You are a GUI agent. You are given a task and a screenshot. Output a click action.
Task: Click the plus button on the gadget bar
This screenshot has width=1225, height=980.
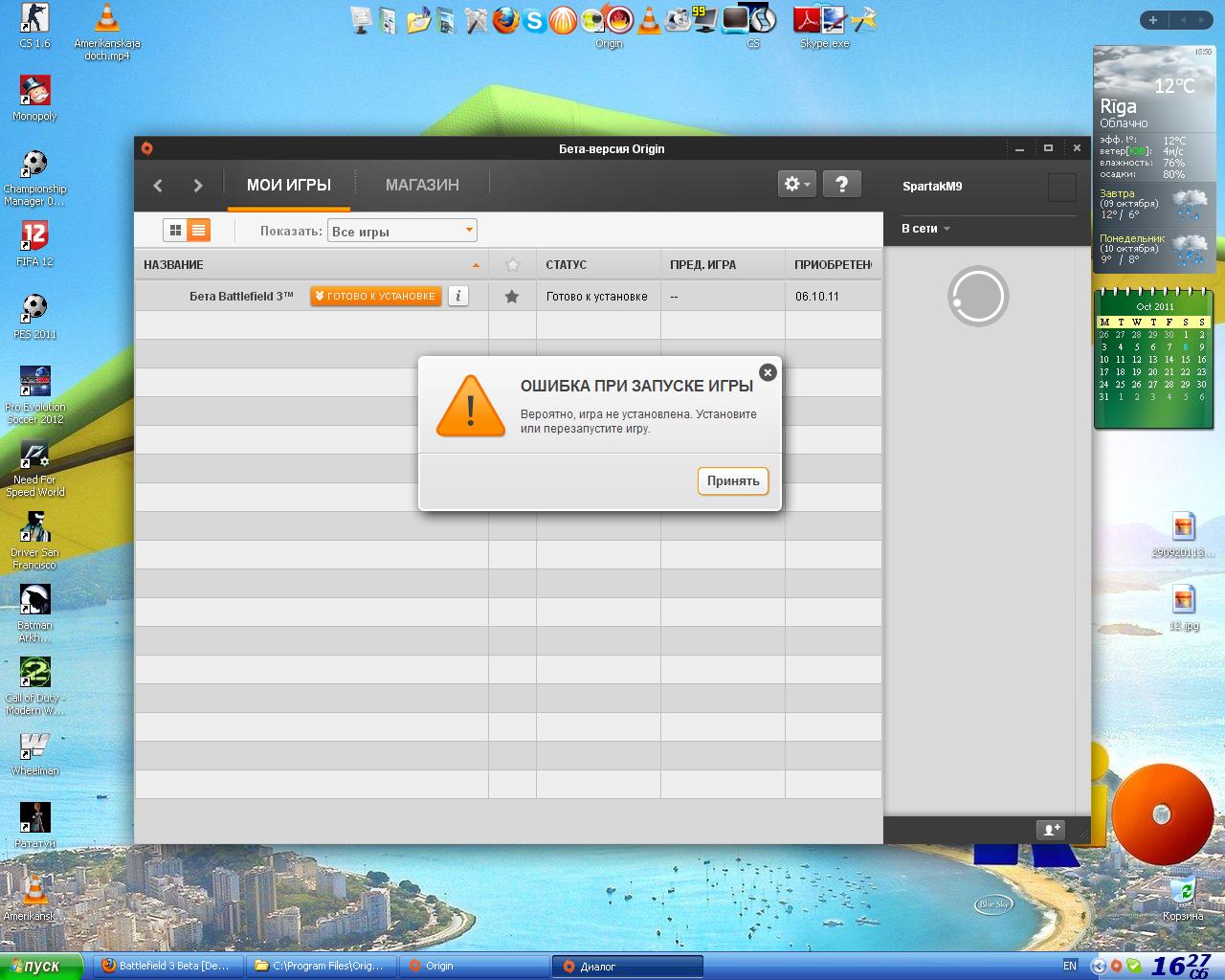[x=1153, y=20]
